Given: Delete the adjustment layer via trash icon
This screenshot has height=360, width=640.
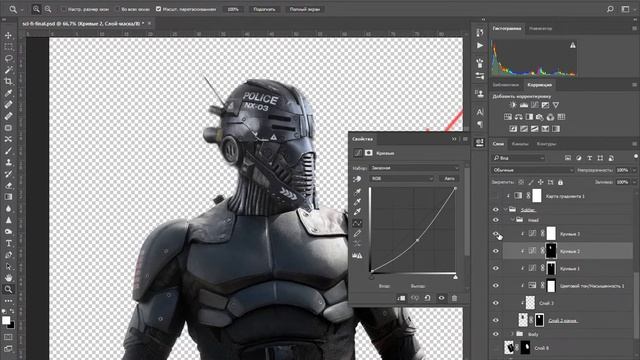Looking at the screenshot, I should click(x=454, y=298).
